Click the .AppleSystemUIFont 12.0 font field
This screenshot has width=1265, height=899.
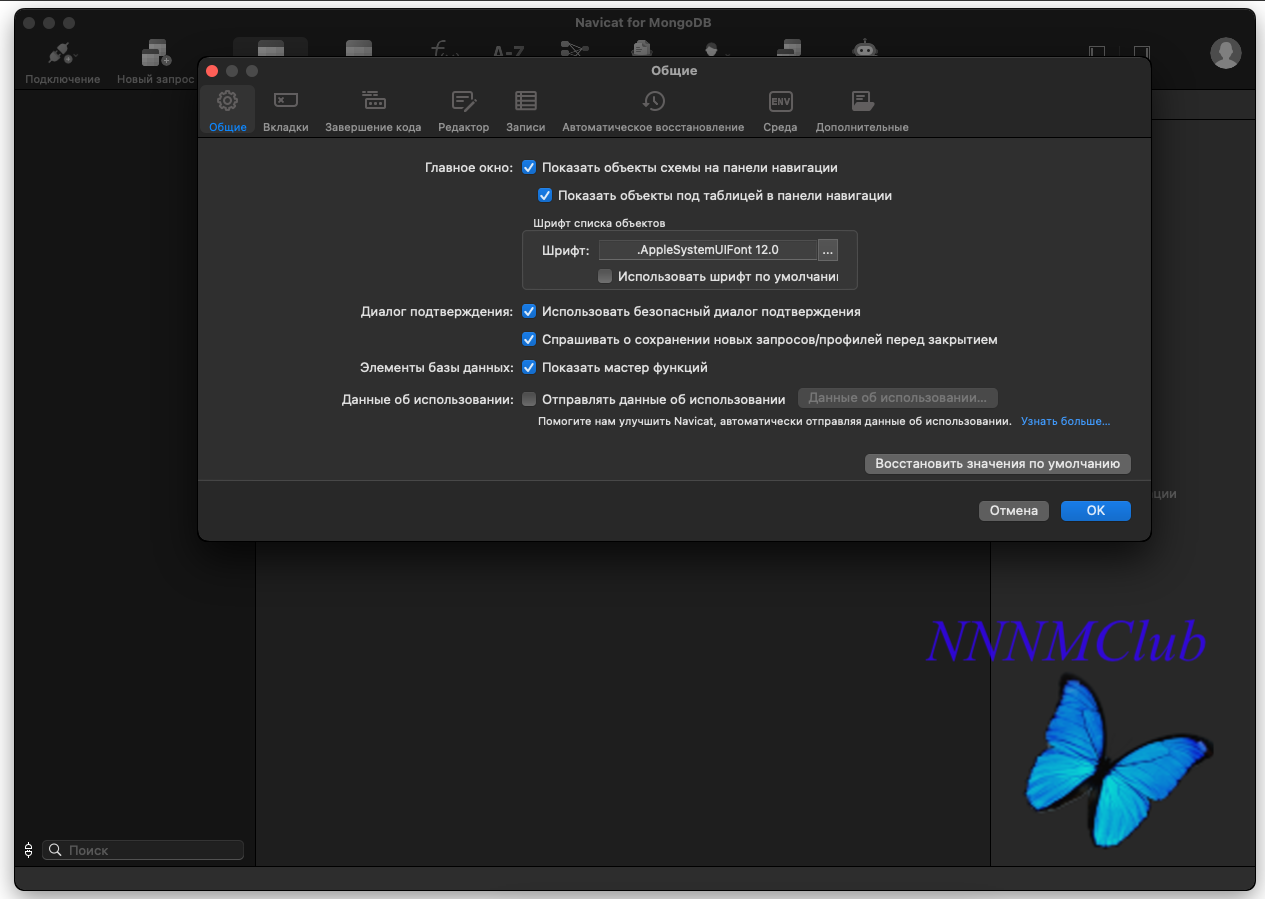click(x=708, y=250)
